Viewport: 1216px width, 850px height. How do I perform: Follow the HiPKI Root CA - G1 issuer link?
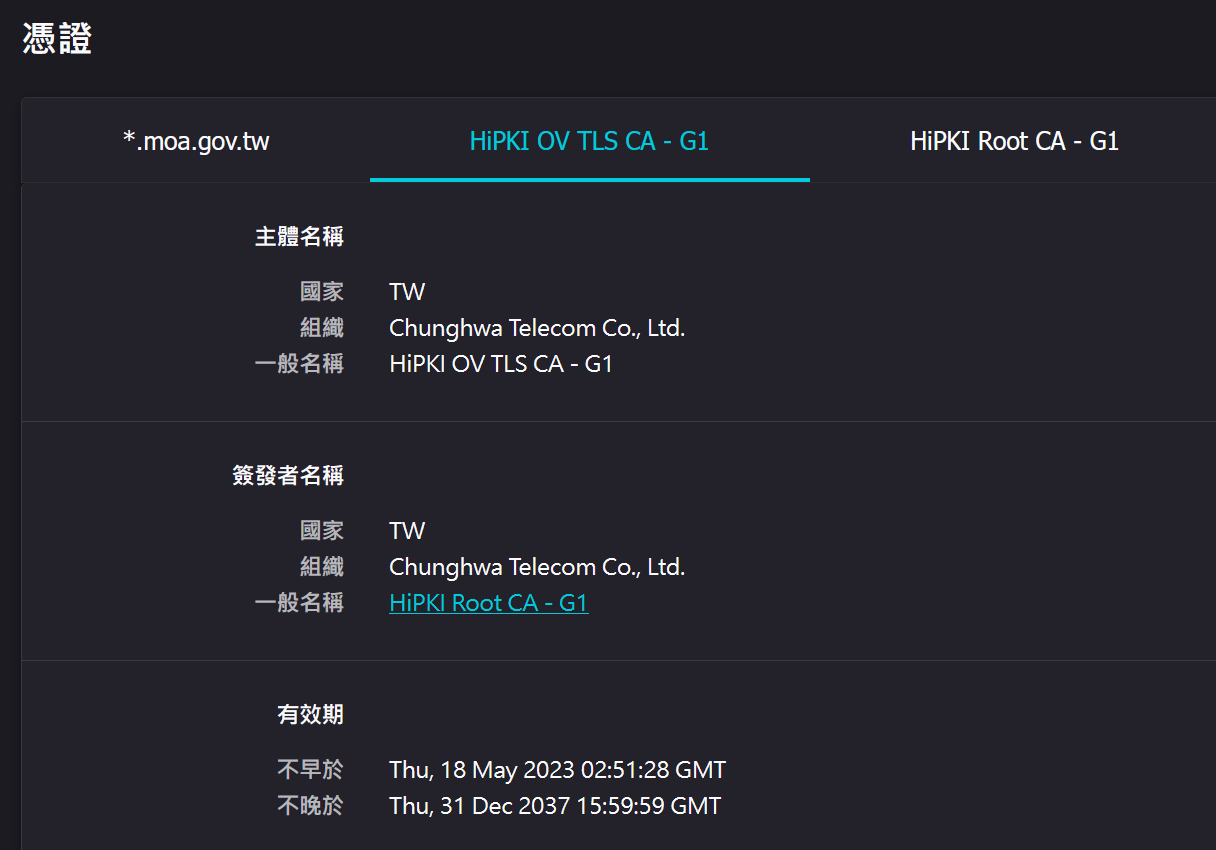coord(489,603)
